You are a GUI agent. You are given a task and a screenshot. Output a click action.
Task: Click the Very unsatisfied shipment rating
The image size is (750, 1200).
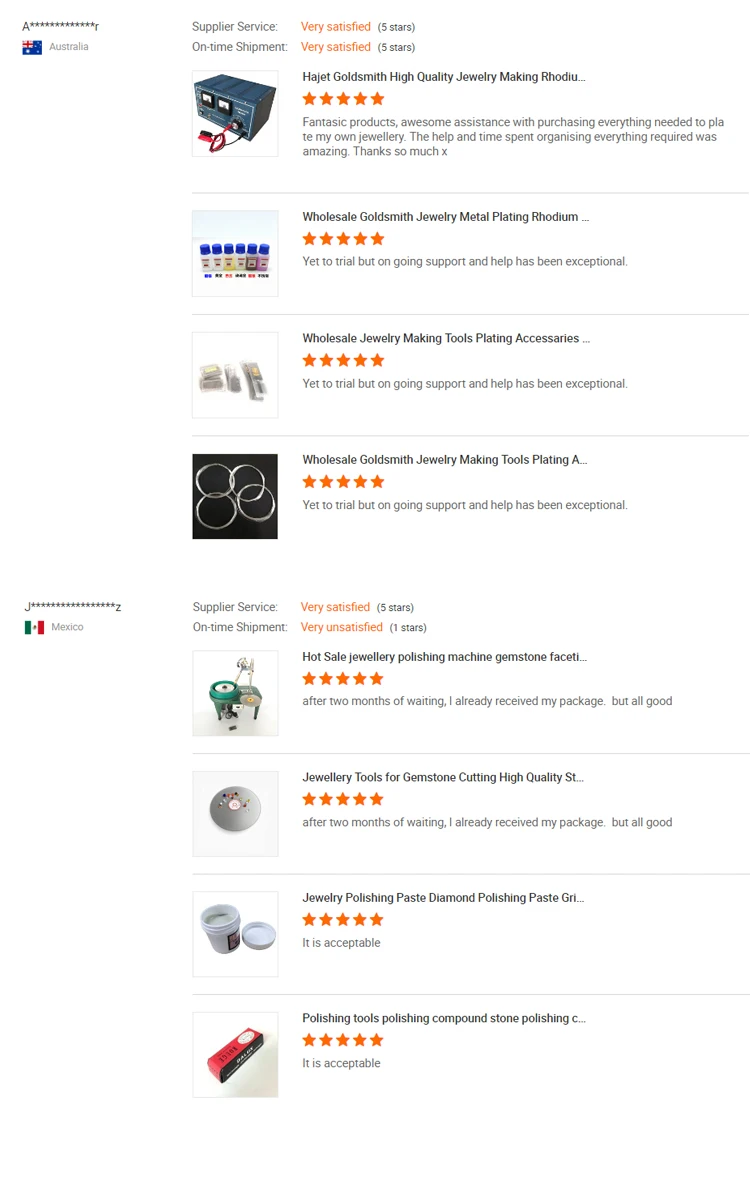342,627
